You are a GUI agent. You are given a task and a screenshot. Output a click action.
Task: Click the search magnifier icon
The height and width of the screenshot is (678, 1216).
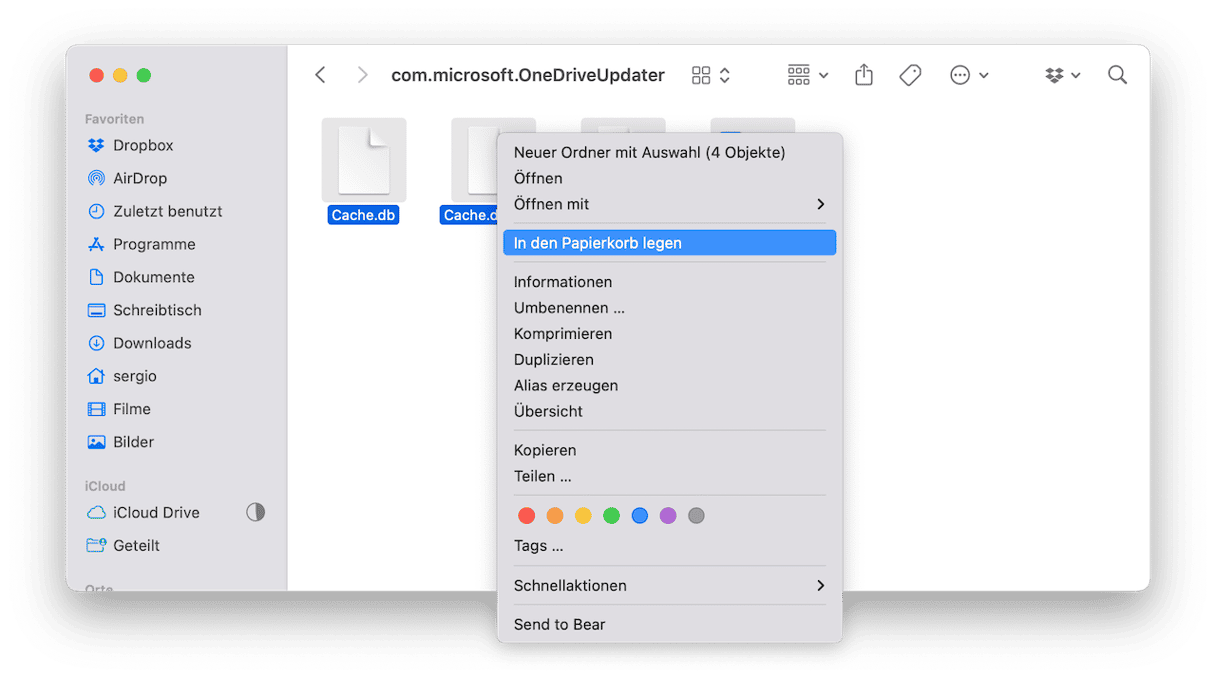pyautogui.click(x=1117, y=75)
